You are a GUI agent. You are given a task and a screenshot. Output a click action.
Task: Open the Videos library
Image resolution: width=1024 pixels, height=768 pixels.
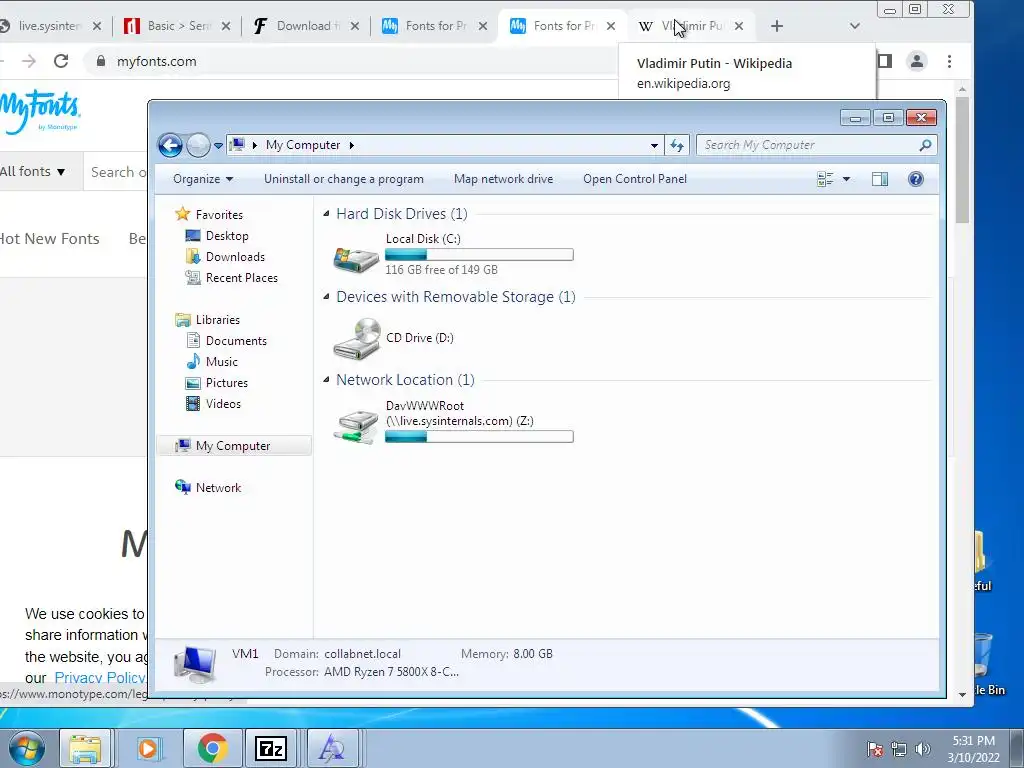[214, 404]
